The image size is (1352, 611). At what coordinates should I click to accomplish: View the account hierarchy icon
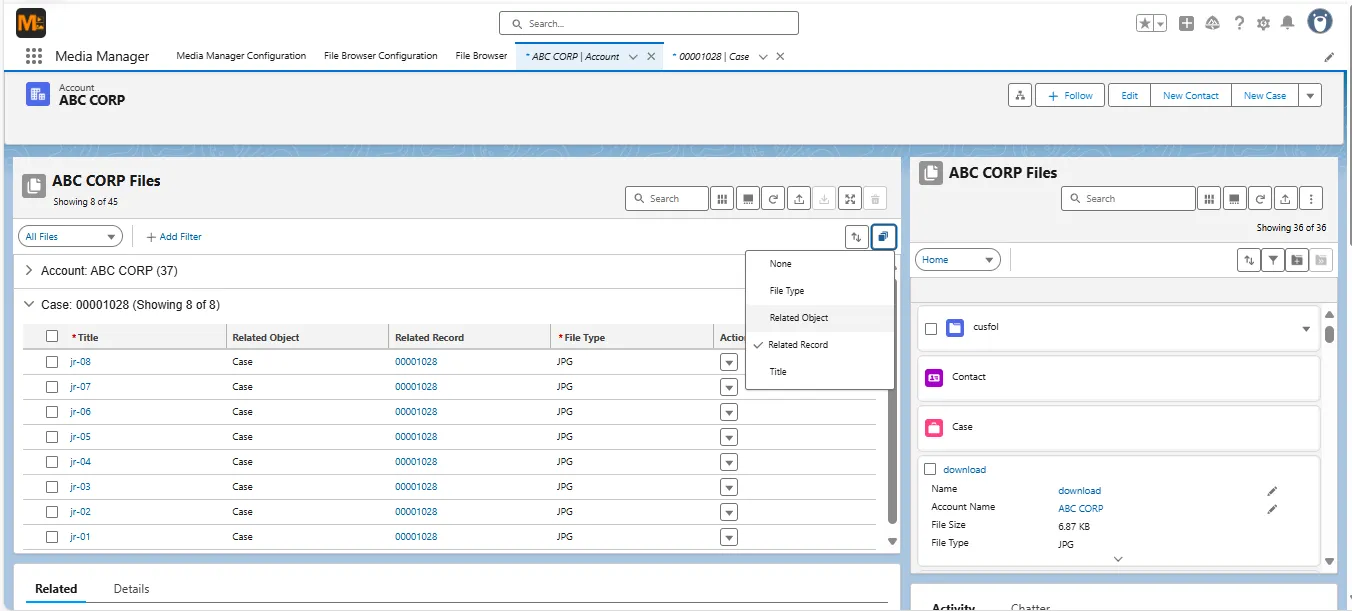pos(1020,95)
